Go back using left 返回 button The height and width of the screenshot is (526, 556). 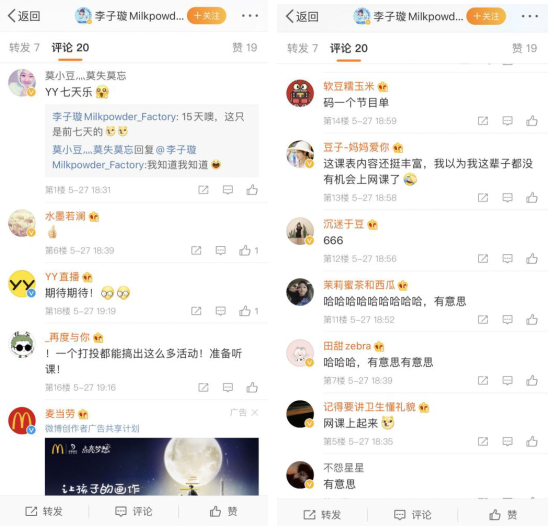point(24,16)
